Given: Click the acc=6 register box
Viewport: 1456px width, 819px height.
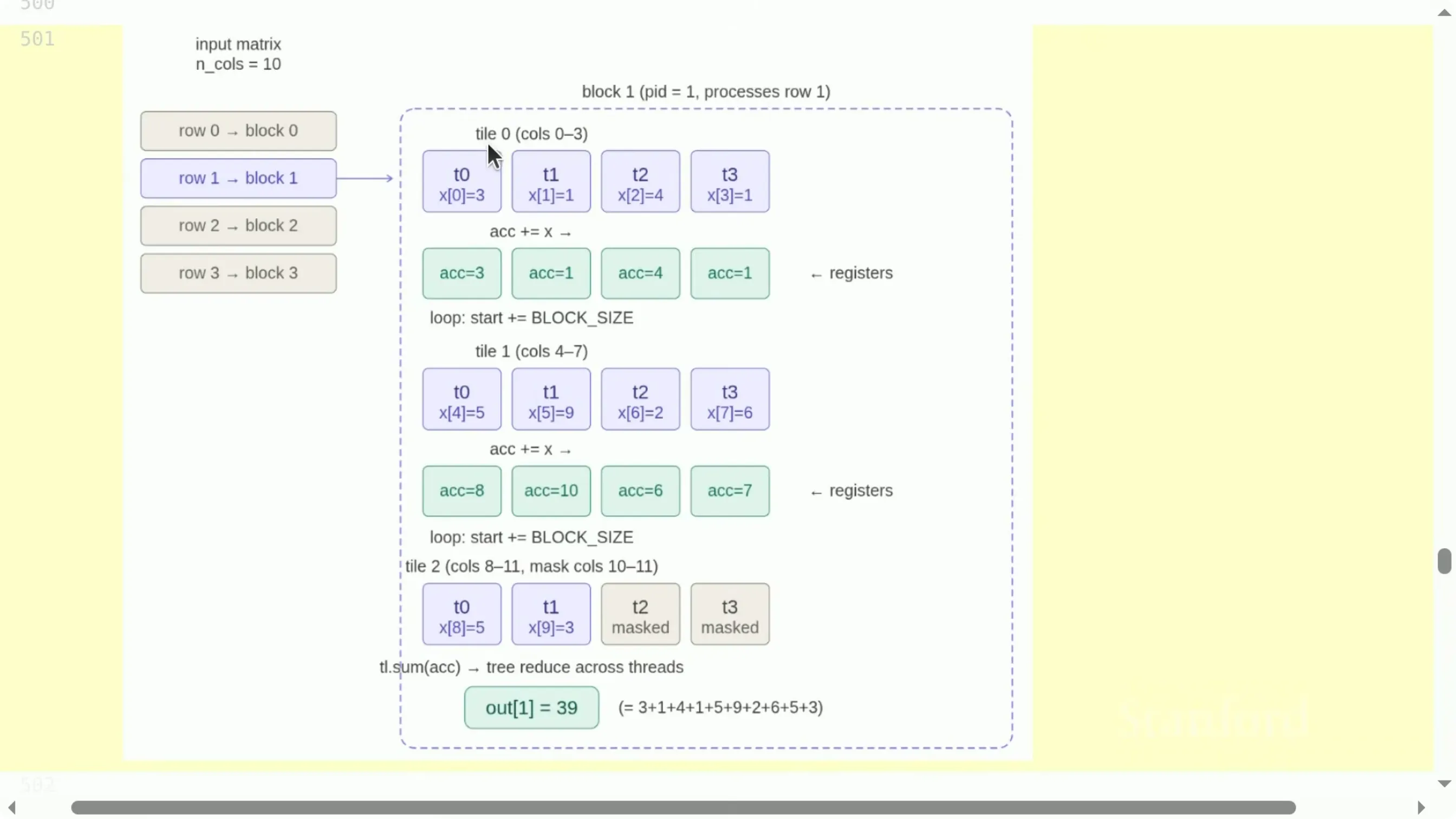Looking at the screenshot, I should pos(640,491).
